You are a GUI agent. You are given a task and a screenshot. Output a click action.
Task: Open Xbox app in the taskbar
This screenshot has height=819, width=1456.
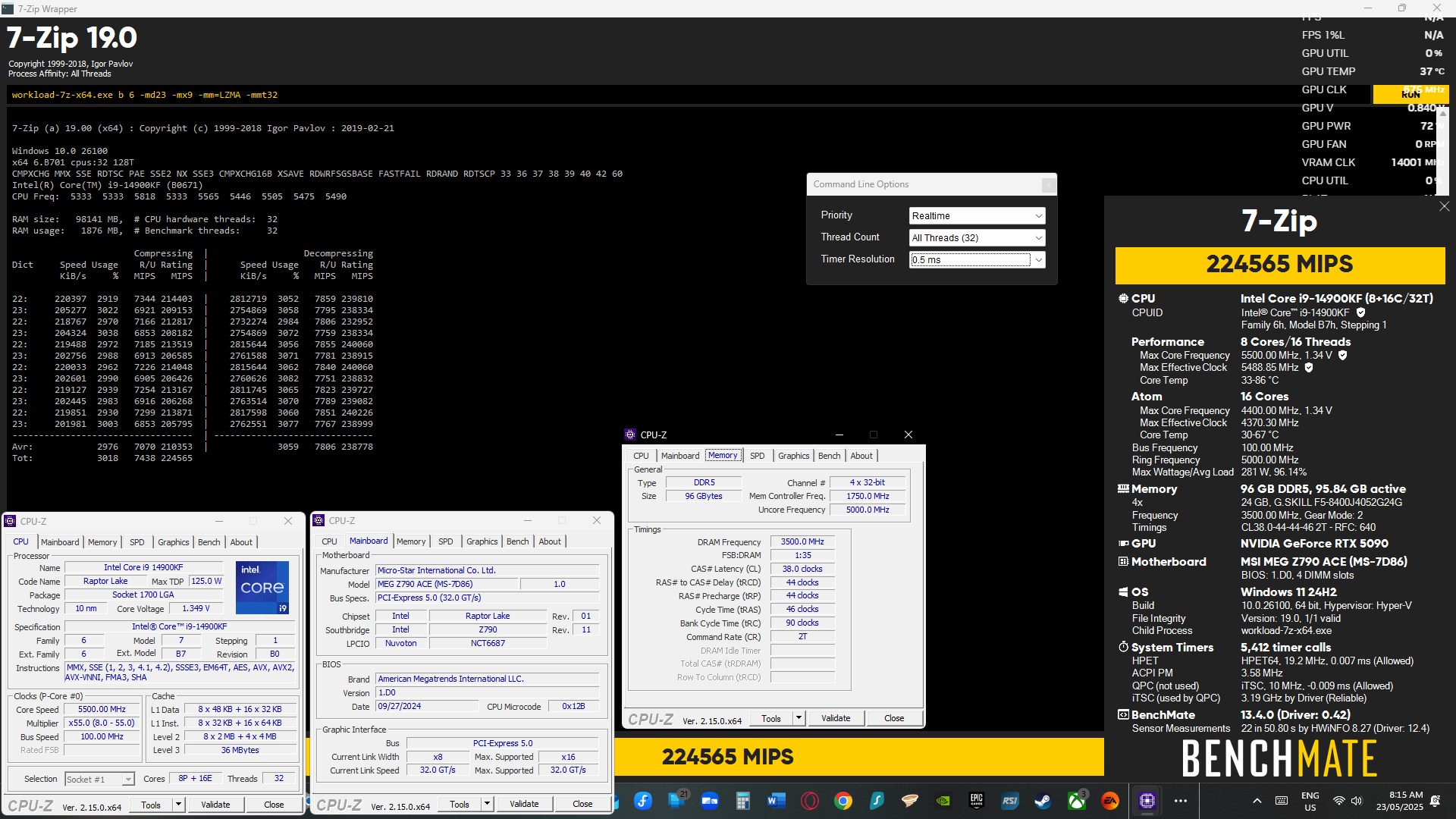pyautogui.click(x=1076, y=801)
